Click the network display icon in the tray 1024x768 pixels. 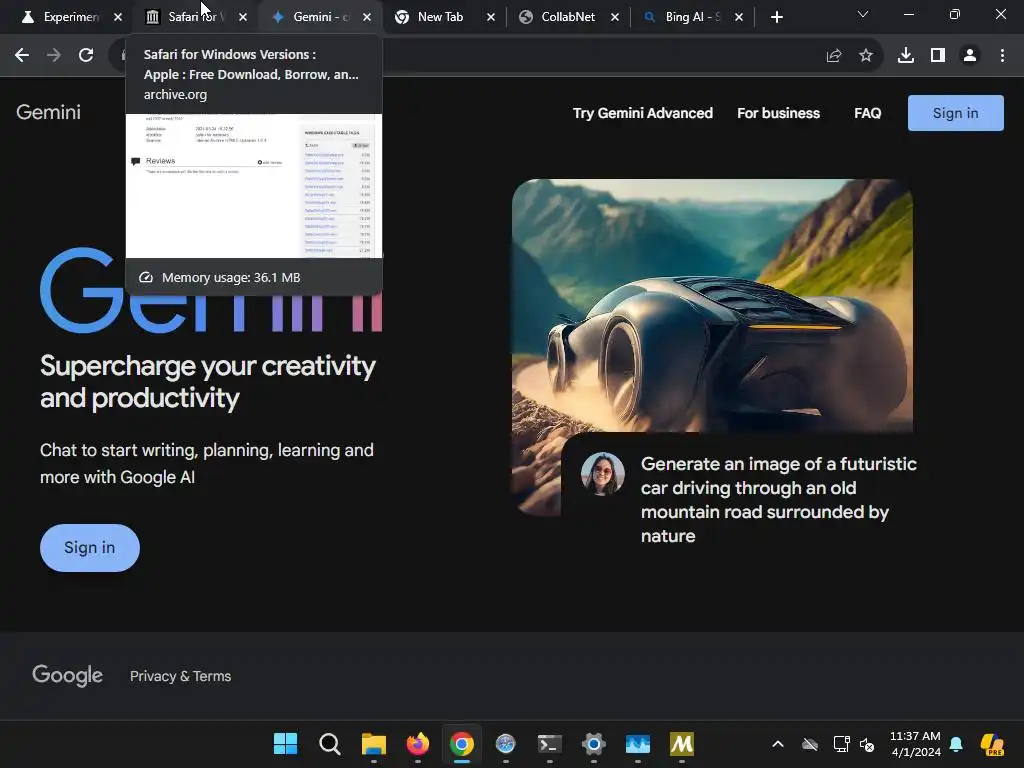(841, 744)
